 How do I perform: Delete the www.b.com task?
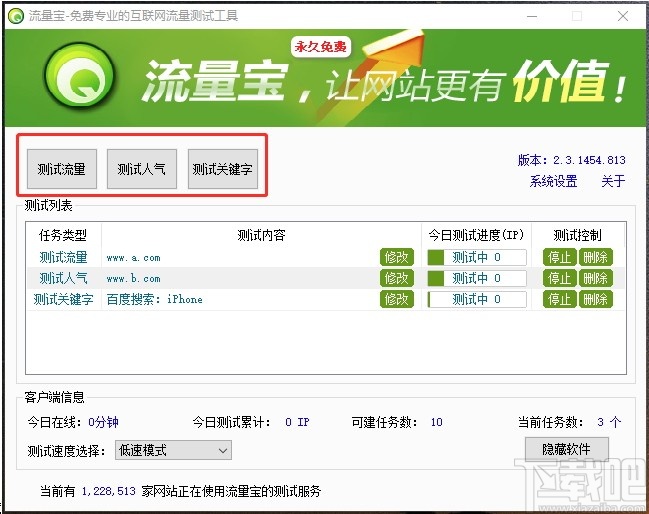[595, 278]
